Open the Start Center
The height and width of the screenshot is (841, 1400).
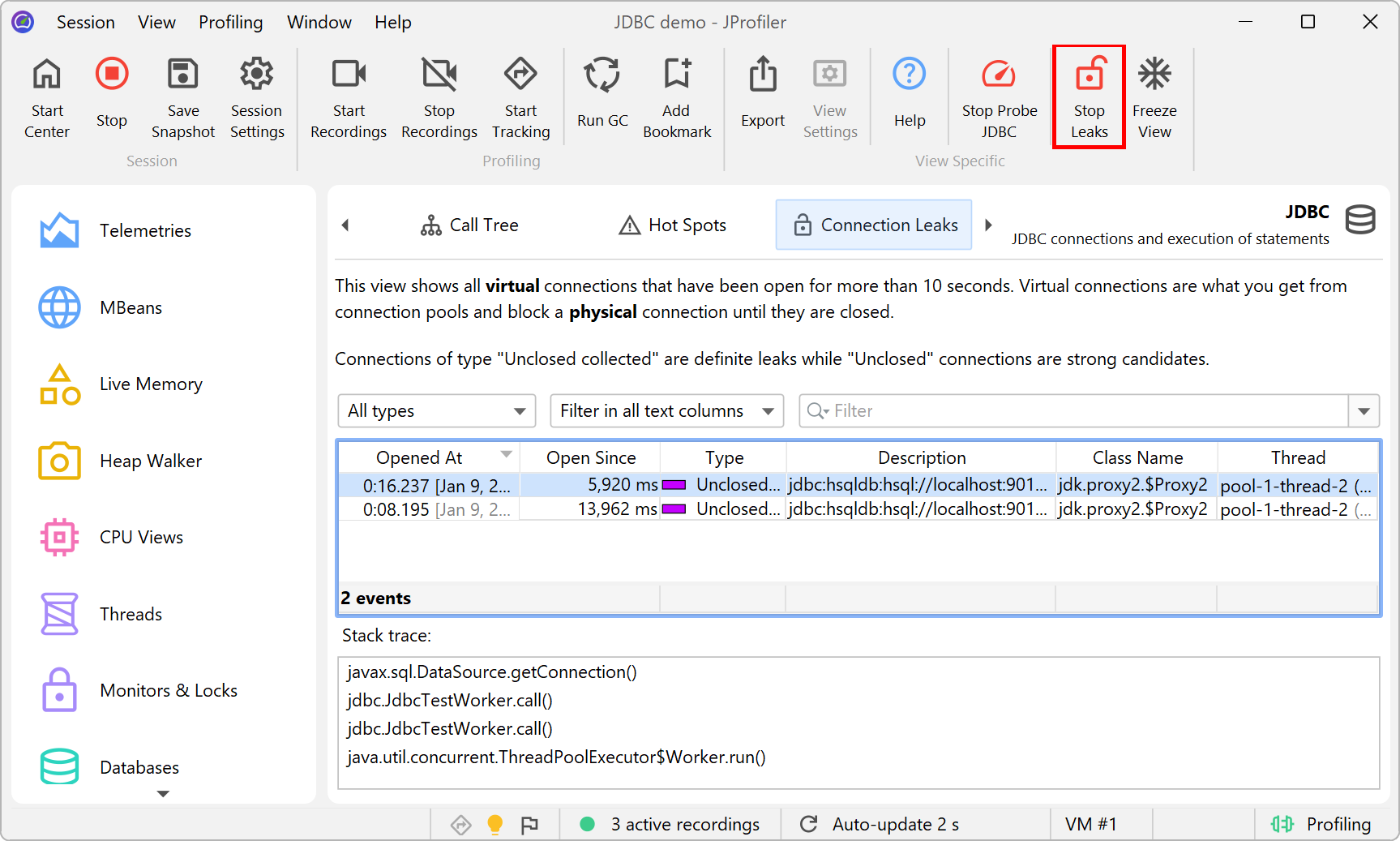(x=47, y=75)
